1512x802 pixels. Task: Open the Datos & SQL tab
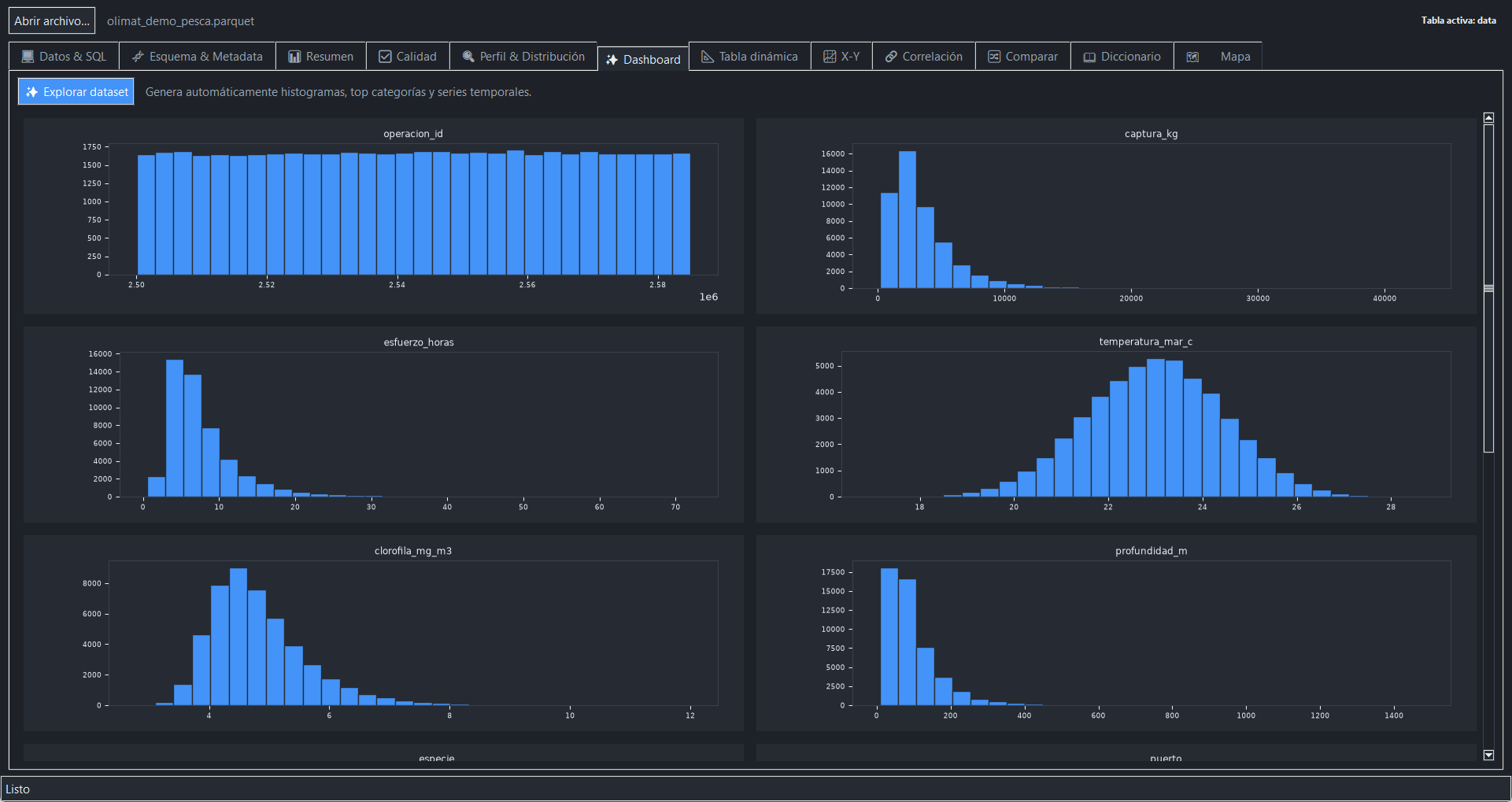(64, 57)
